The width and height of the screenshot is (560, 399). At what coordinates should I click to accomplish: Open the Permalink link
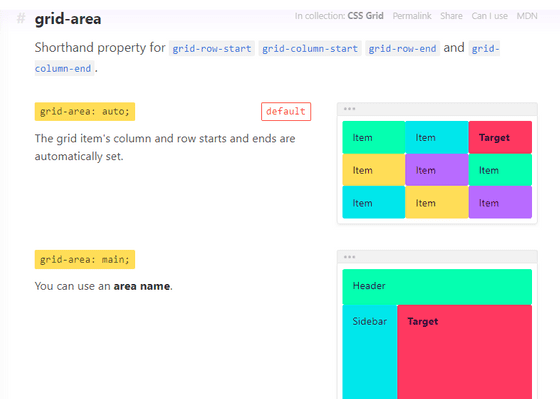coord(412,16)
